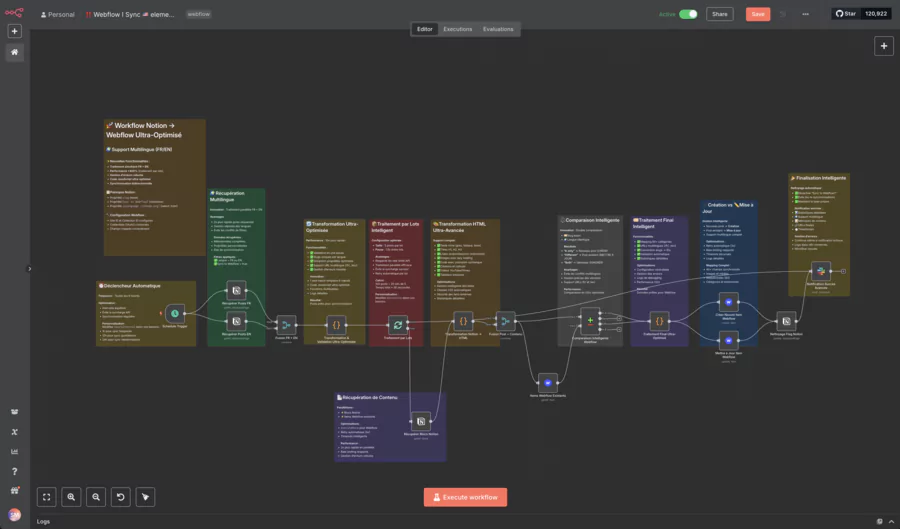900x529 pixels.
Task: Select the Items Webflow Existants node
Action: click(x=548, y=383)
